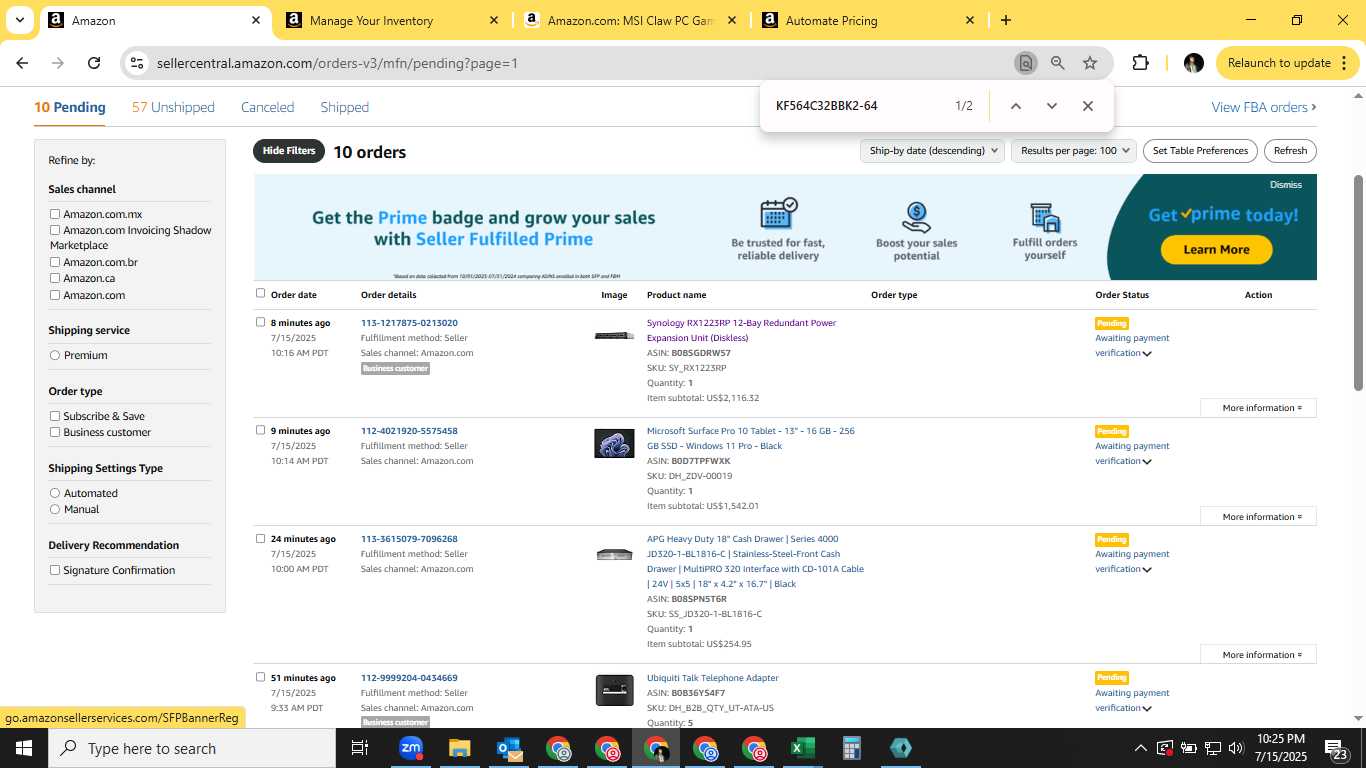
Task: Close the Manage Your Inventory tab
Action: point(494,20)
